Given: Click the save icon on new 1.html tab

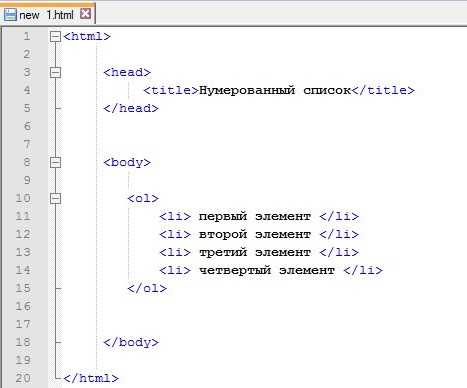Looking at the screenshot, I should click(10, 14).
